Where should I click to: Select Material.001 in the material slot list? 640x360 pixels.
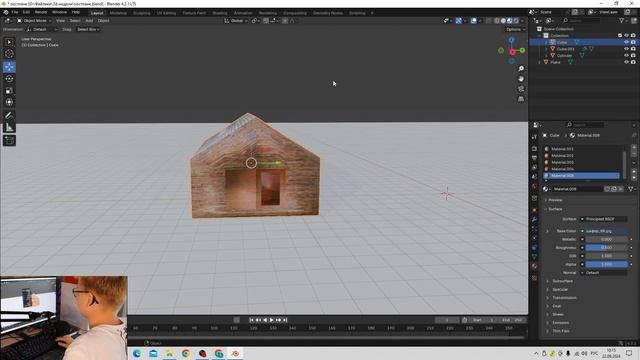[x=582, y=149]
